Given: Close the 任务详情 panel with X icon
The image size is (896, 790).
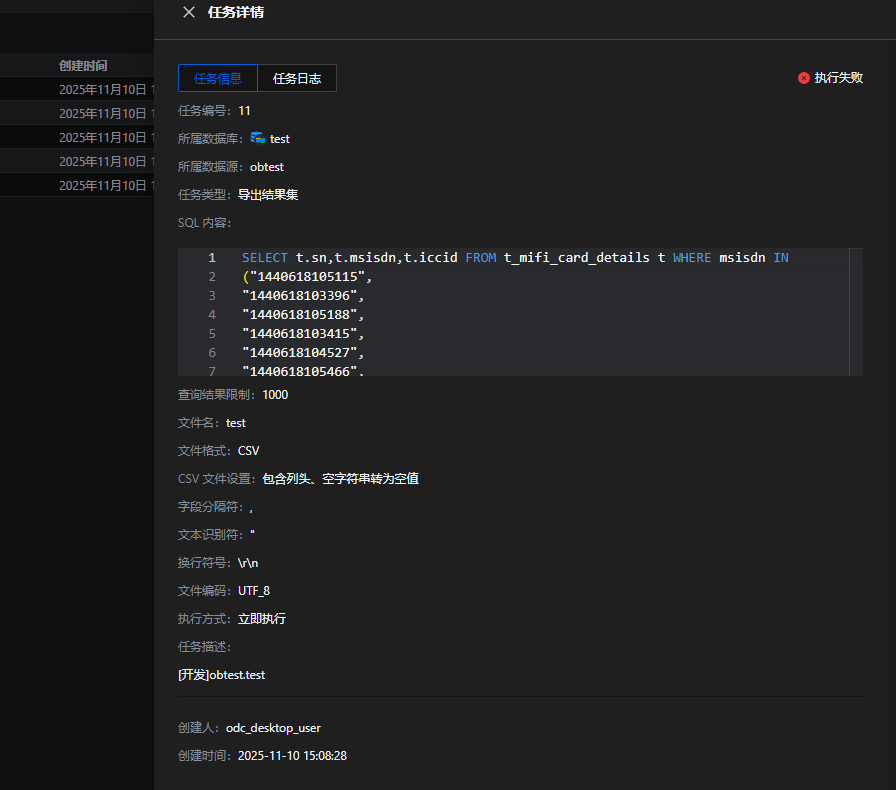Looking at the screenshot, I should pyautogui.click(x=188, y=12).
